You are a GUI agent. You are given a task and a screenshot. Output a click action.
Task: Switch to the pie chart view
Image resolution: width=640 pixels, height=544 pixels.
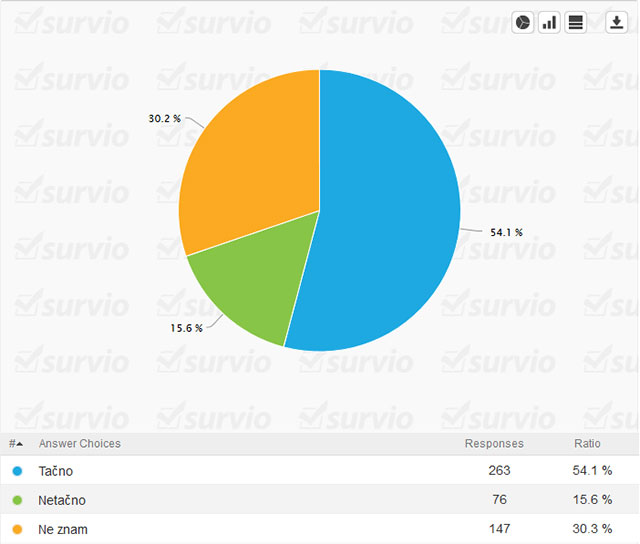coord(523,23)
